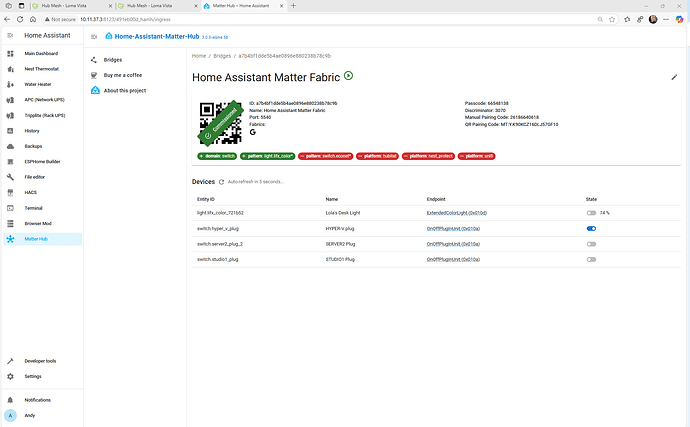This screenshot has height=427, width=690.
Task: Click the QR pairing code image
Action: pos(220,124)
